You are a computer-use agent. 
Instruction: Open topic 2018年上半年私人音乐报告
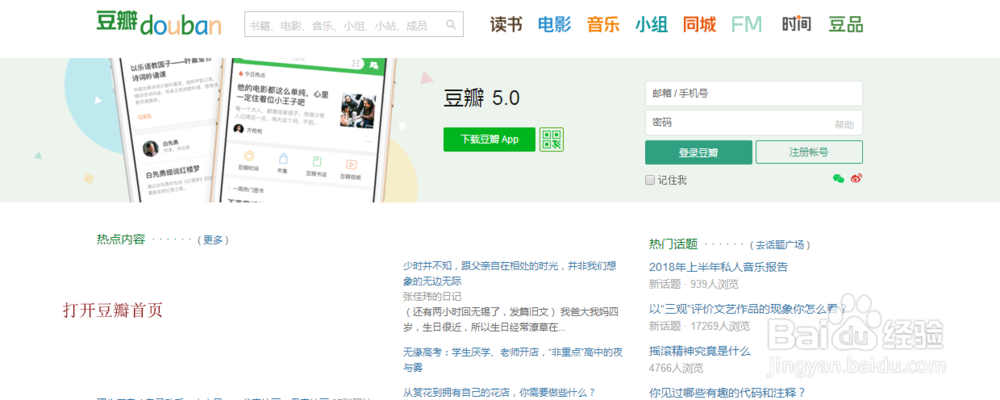(718, 267)
